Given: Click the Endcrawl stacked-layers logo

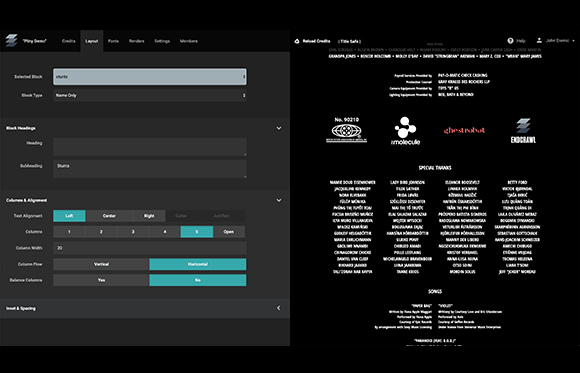Looking at the screenshot, I should click(x=11, y=41).
